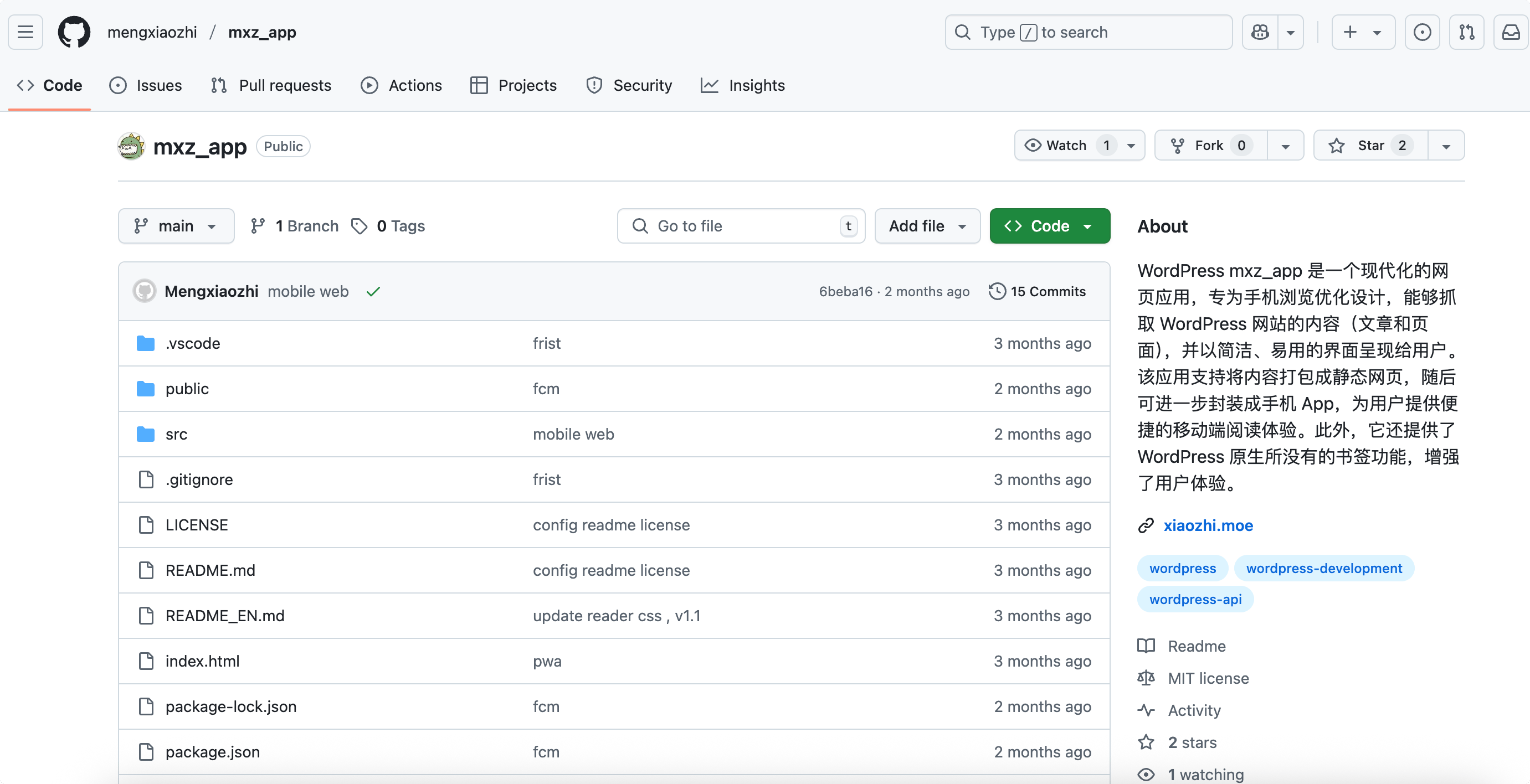
Task: Open the Copilot chat icon
Action: click(x=1260, y=32)
